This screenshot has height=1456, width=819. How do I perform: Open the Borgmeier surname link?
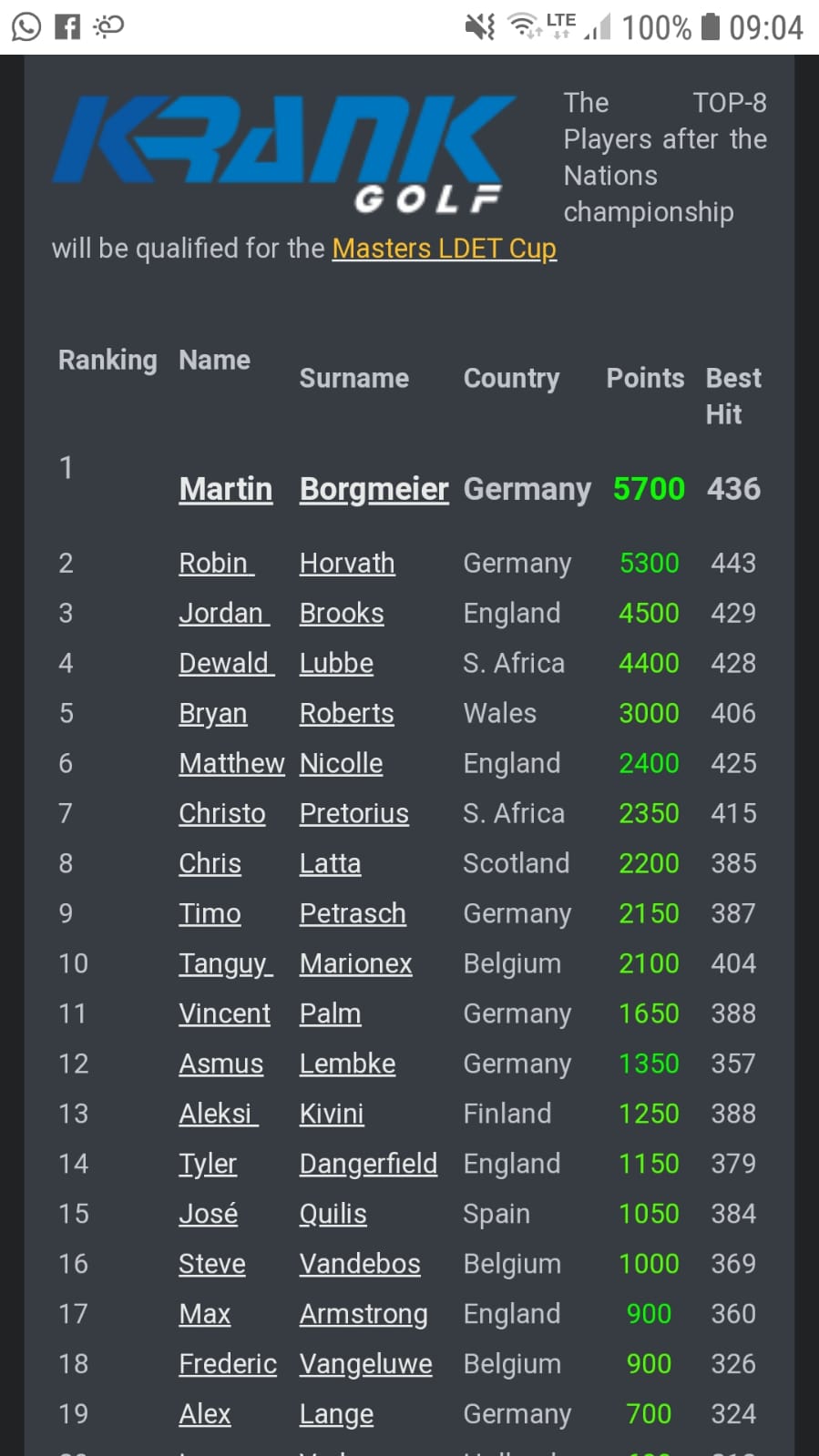(374, 489)
